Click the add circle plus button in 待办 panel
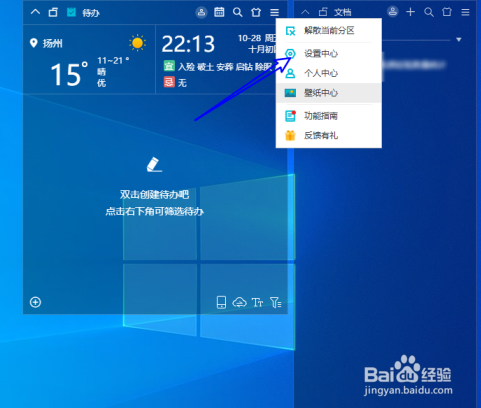Viewport: 481px width, 408px height. pos(35,302)
